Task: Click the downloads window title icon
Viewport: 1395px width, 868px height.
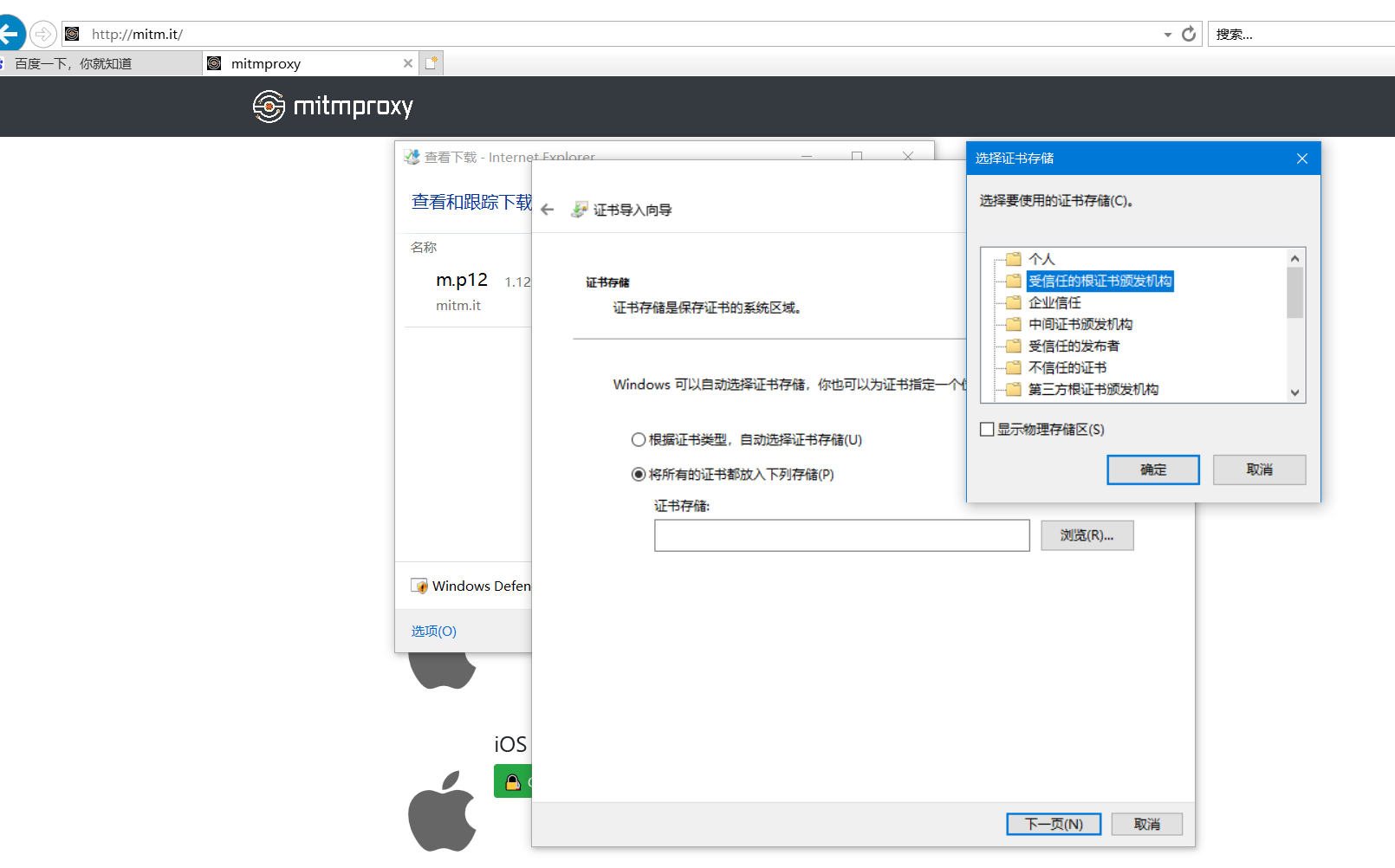Action: [x=412, y=157]
